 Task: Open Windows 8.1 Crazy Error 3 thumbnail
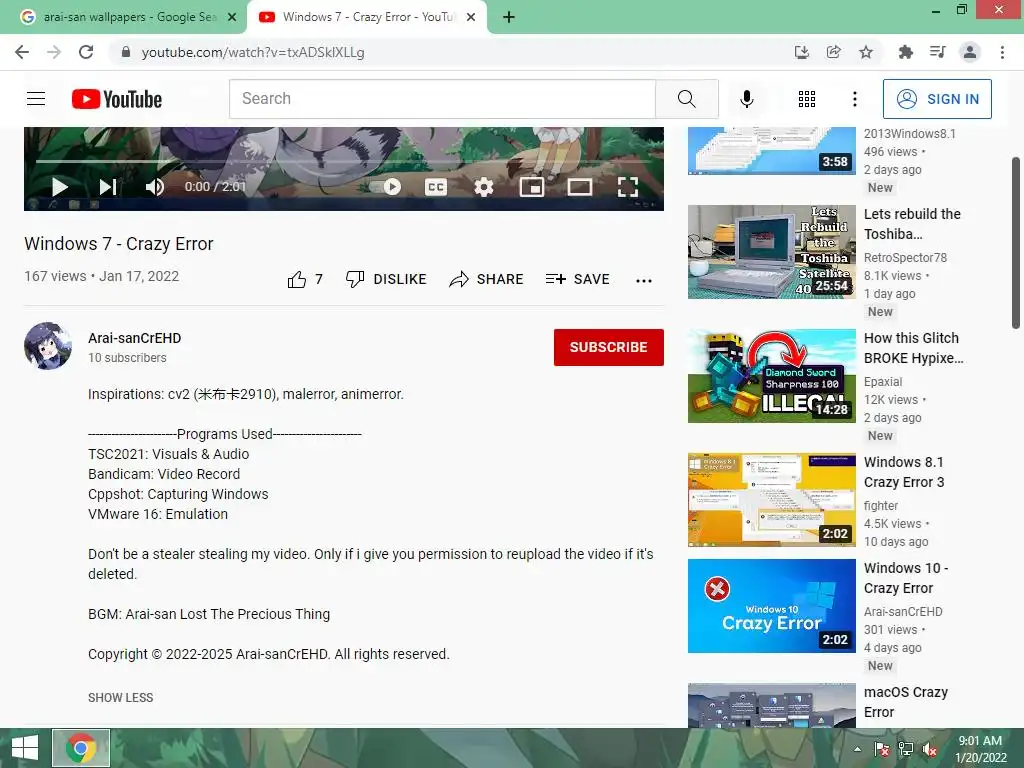[771, 500]
